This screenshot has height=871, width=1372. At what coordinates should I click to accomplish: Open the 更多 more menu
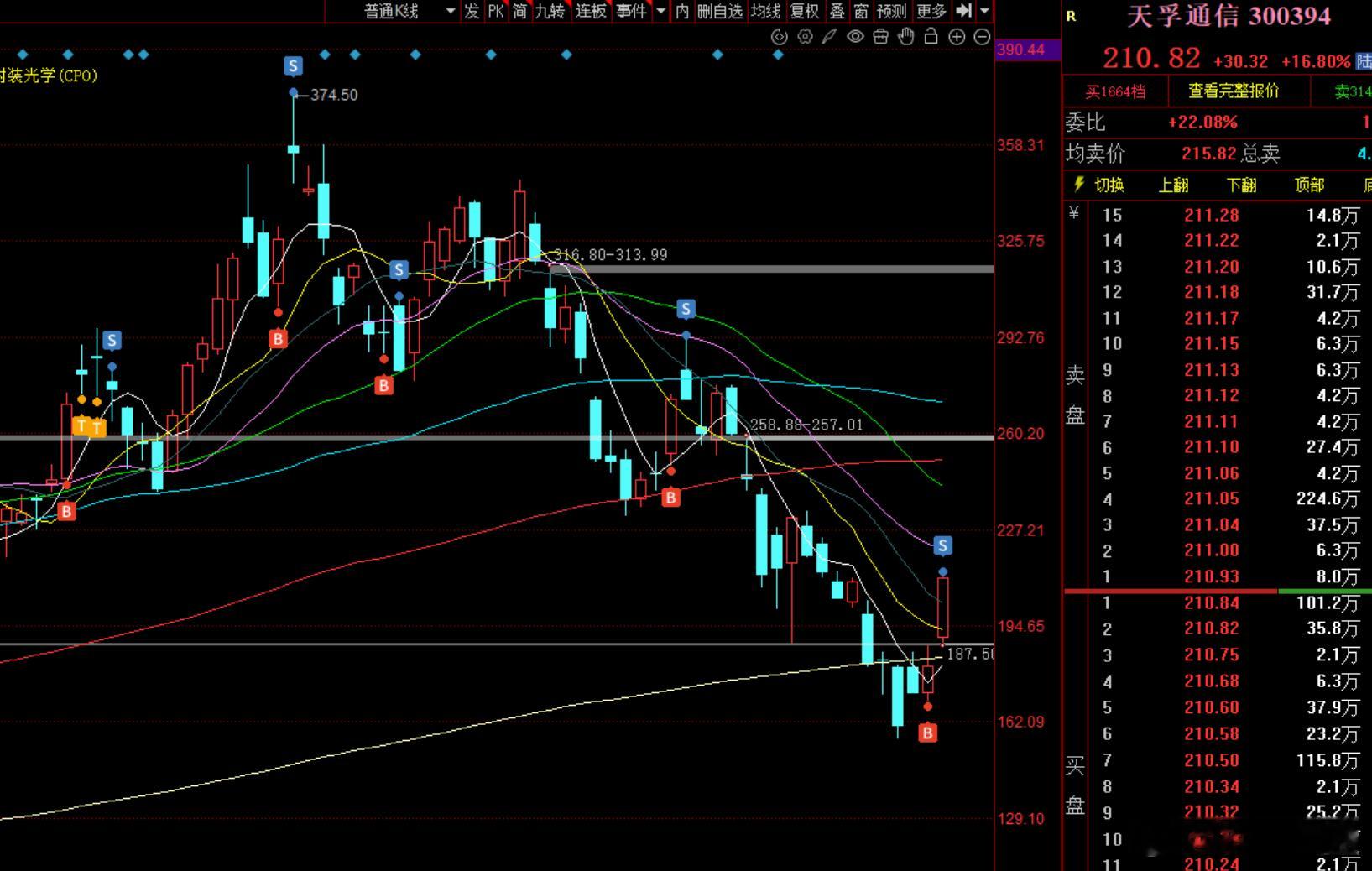[x=931, y=11]
